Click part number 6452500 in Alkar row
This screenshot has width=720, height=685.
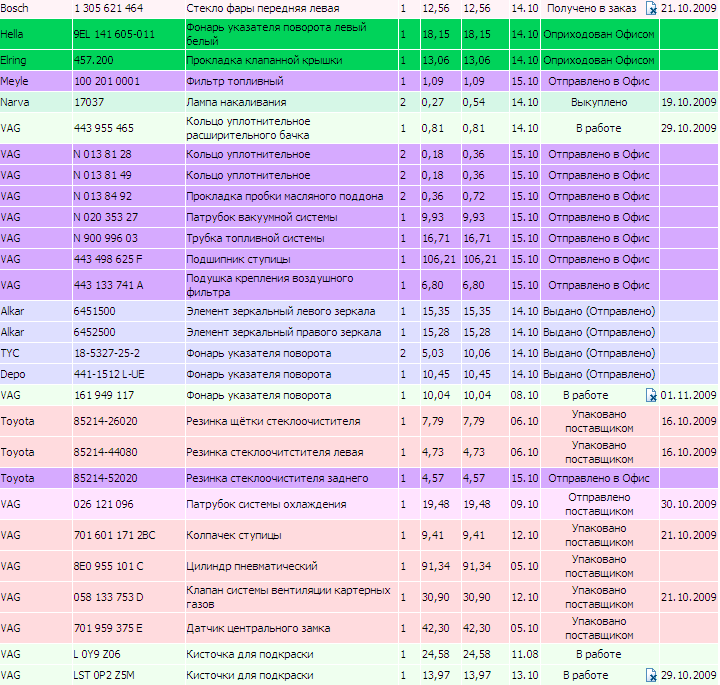pos(95,332)
